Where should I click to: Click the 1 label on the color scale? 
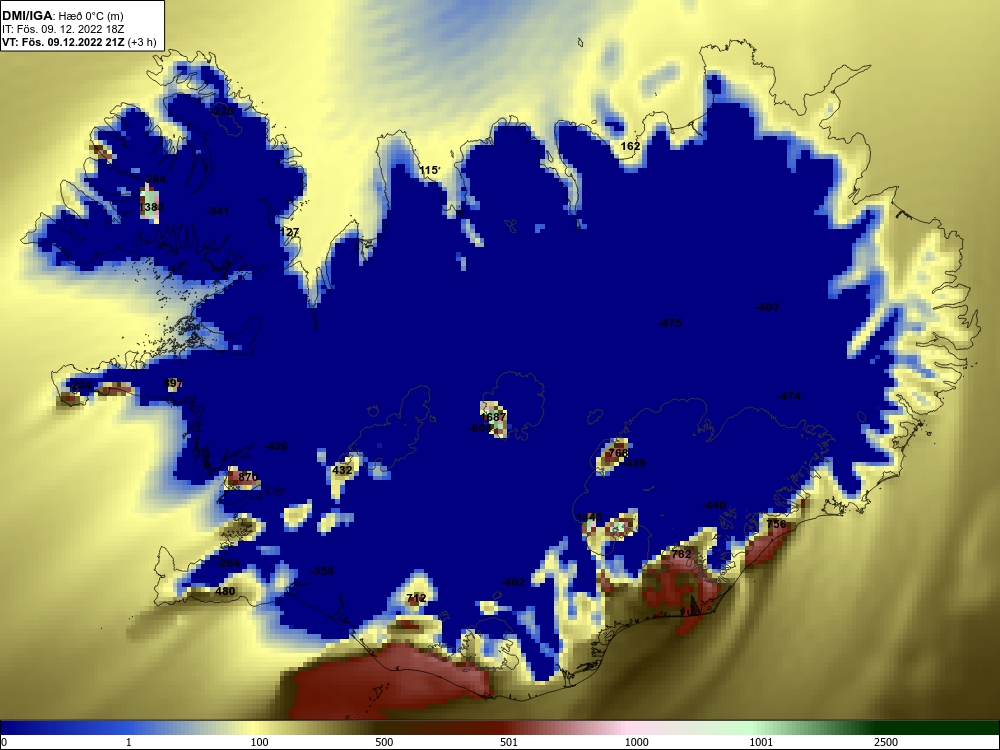point(129,742)
